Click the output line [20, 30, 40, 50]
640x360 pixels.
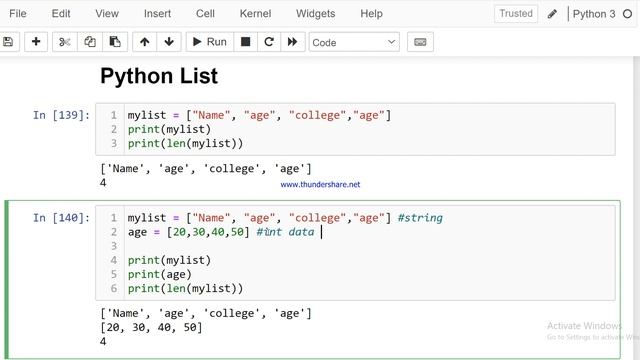(151, 327)
